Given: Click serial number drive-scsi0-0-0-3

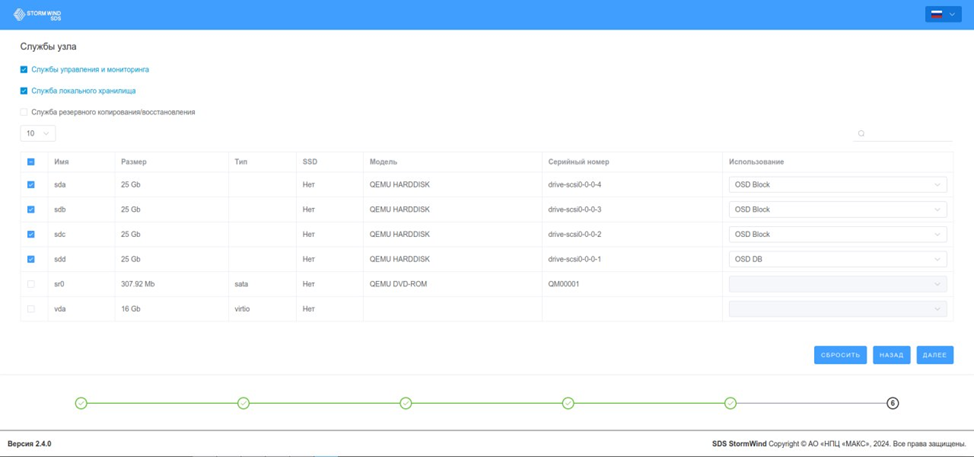Looking at the screenshot, I should coord(575,209).
